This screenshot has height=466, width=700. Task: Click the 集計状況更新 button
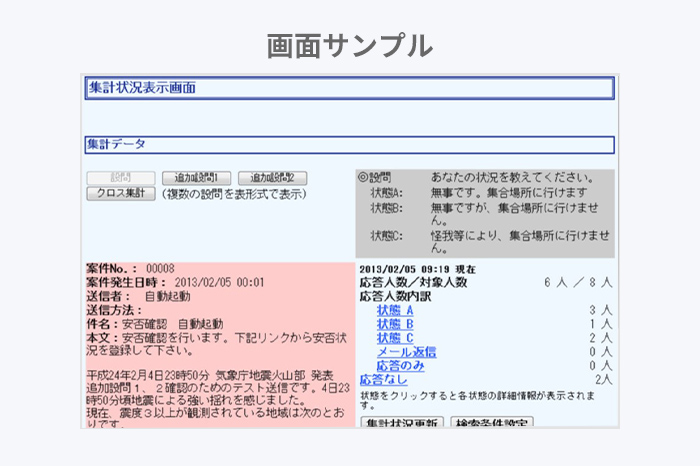pyautogui.click(x=402, y=422)
